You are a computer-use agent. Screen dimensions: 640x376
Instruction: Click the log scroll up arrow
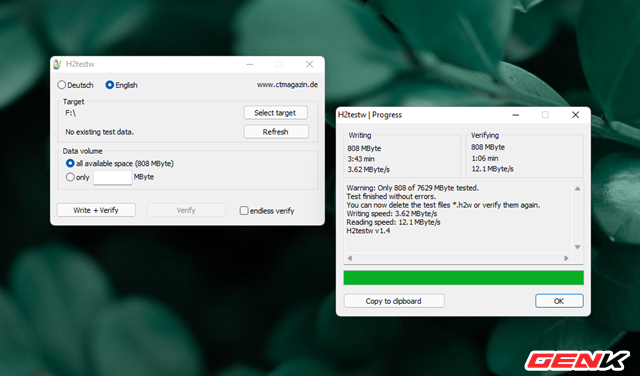click(x=577, y=189)
